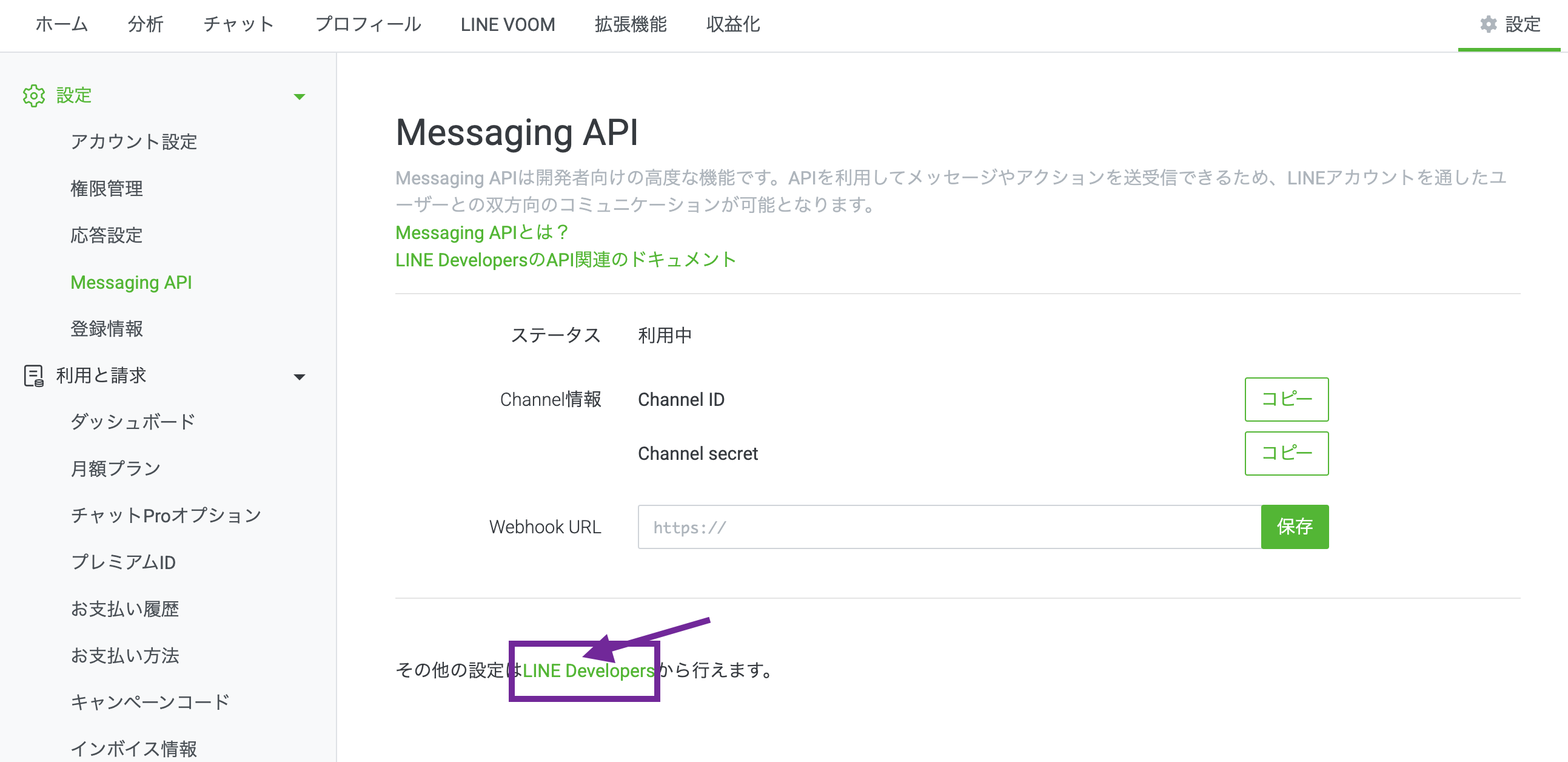The width and height of the screenshot is (1568, 762).
Task: Switch to the 収益化 tab
Action: tap(733, 24)
